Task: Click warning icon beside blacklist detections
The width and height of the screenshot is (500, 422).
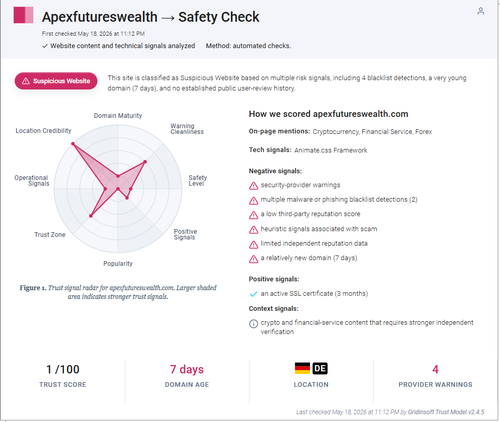Action: 253,200
